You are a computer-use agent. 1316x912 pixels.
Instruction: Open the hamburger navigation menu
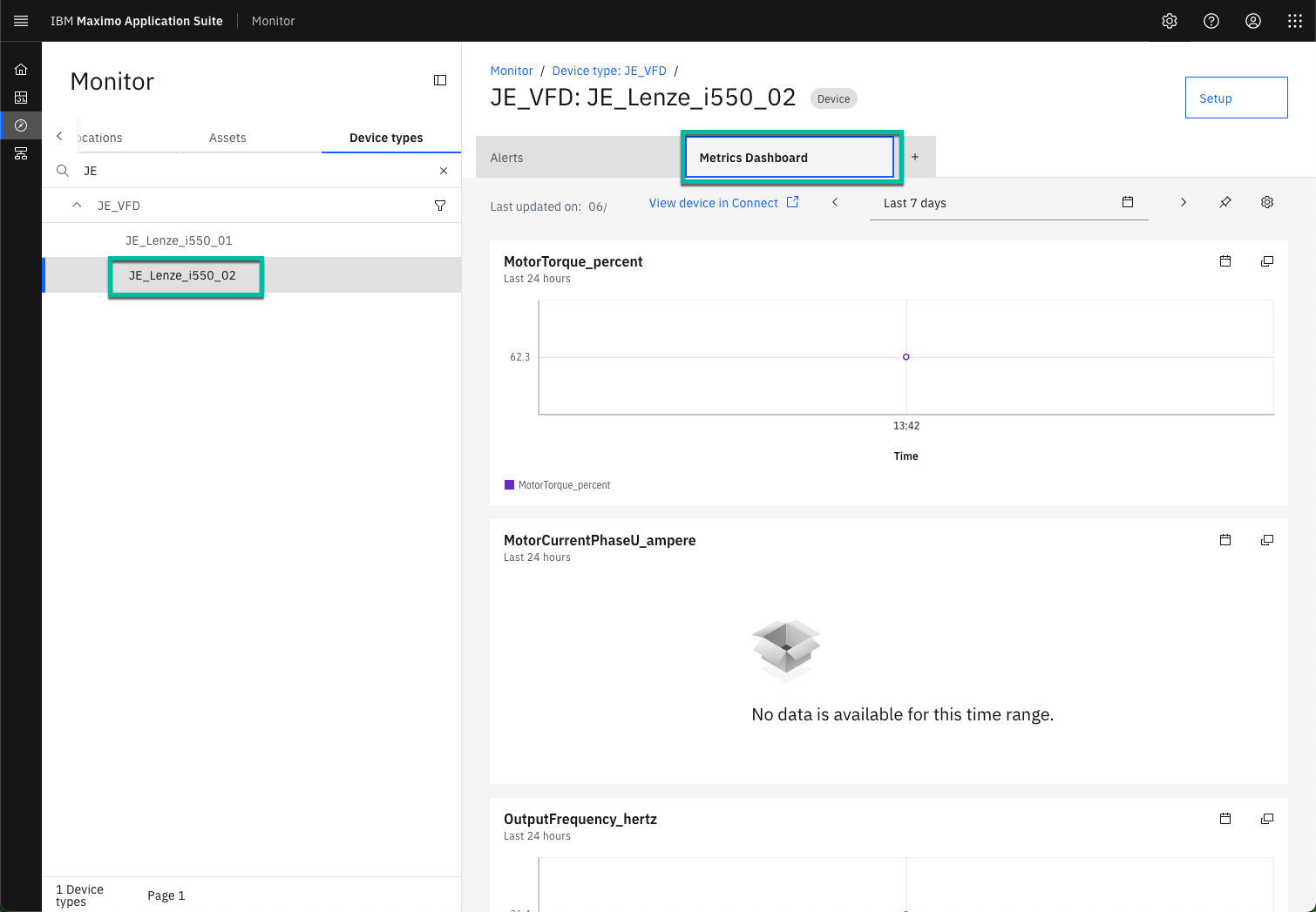coord(21,21)
